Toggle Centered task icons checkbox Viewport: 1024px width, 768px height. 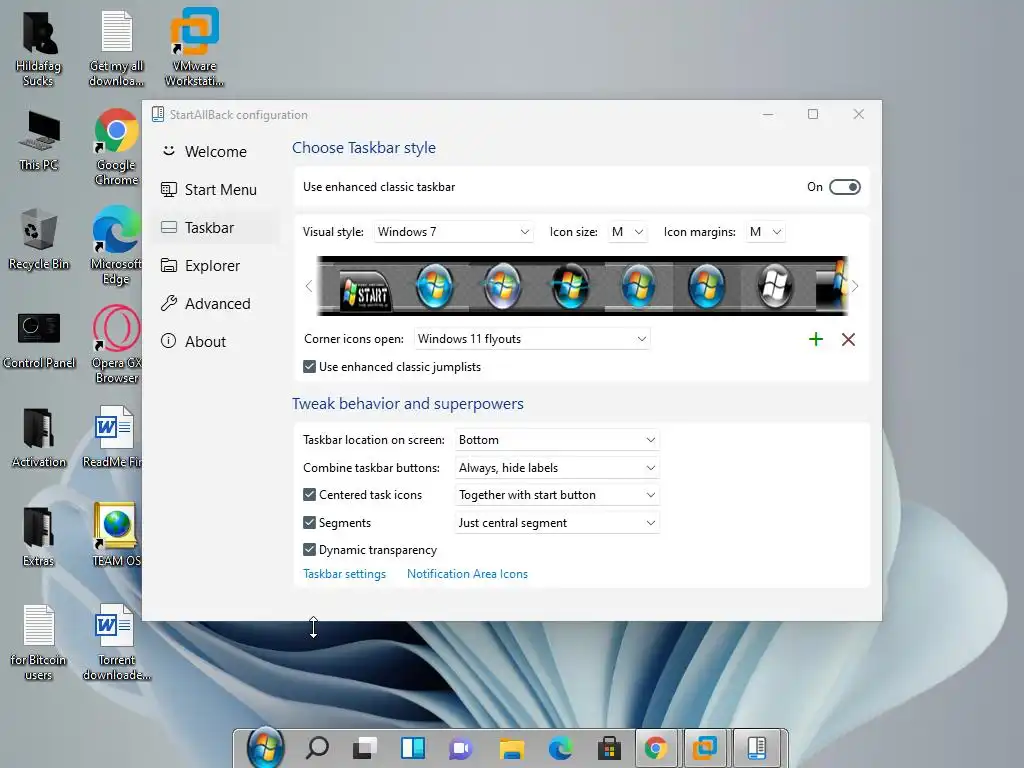[x=310, y=495]
